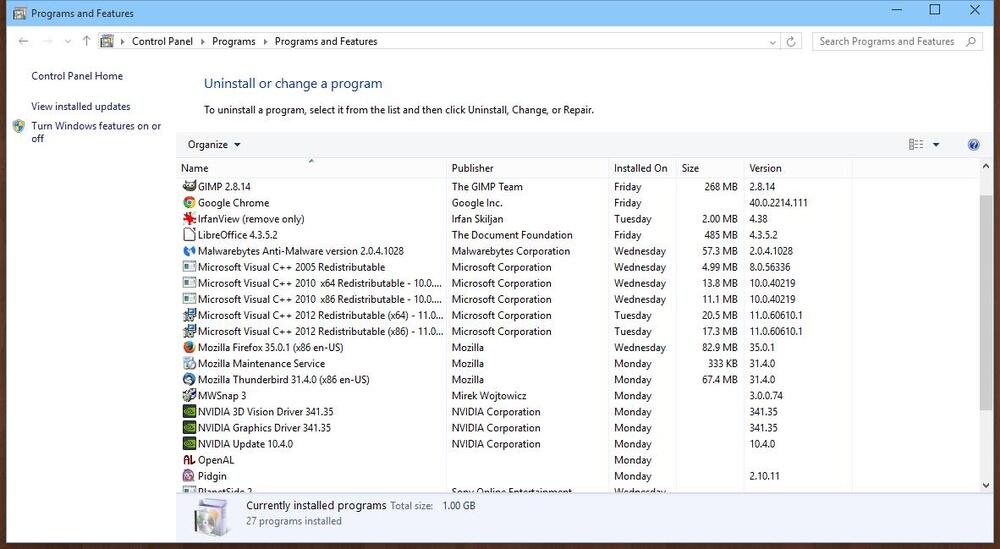Screen dimensions: 1000x549
Task: Click the search magnifier icon
Action: pos(971,41)
